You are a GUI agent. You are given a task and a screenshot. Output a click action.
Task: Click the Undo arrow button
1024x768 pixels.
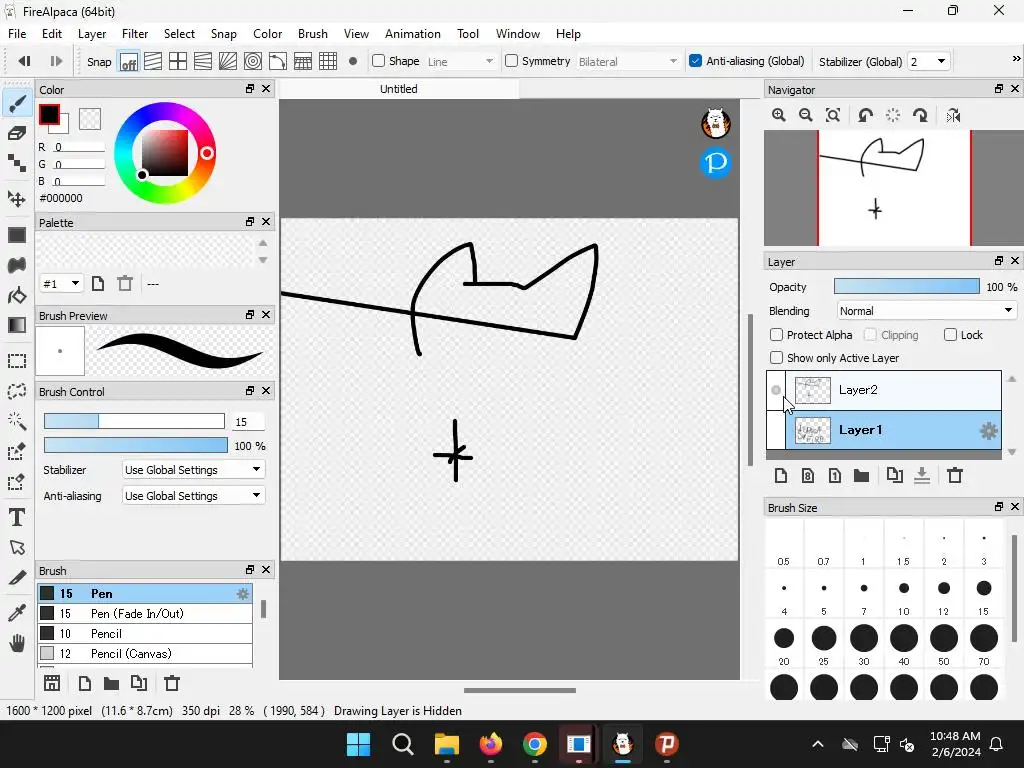25,61
